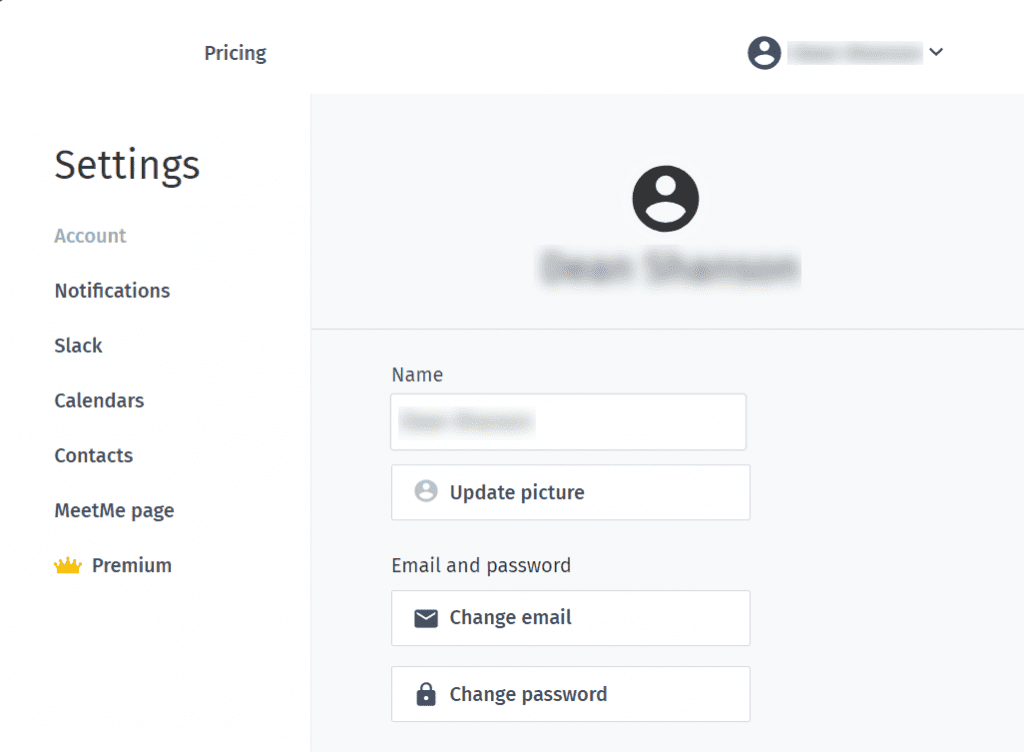The image size is (1024, 752).
Task: Click the user avatar icon in header
Action: (764, 52)
